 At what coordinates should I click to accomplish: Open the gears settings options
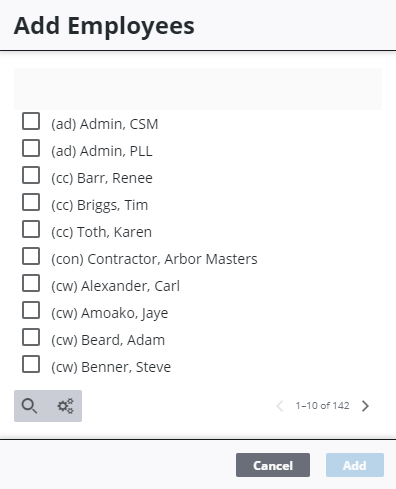pyautogui.click(x=65, y=406)
